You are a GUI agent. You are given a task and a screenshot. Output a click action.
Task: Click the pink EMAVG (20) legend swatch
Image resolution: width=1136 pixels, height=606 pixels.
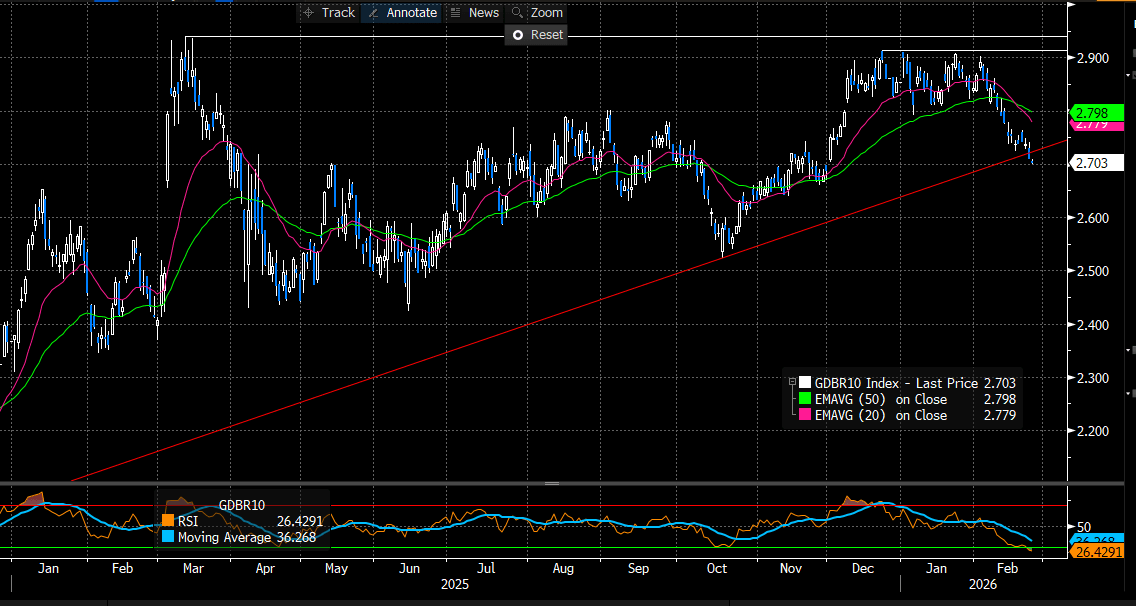point(805,415)
